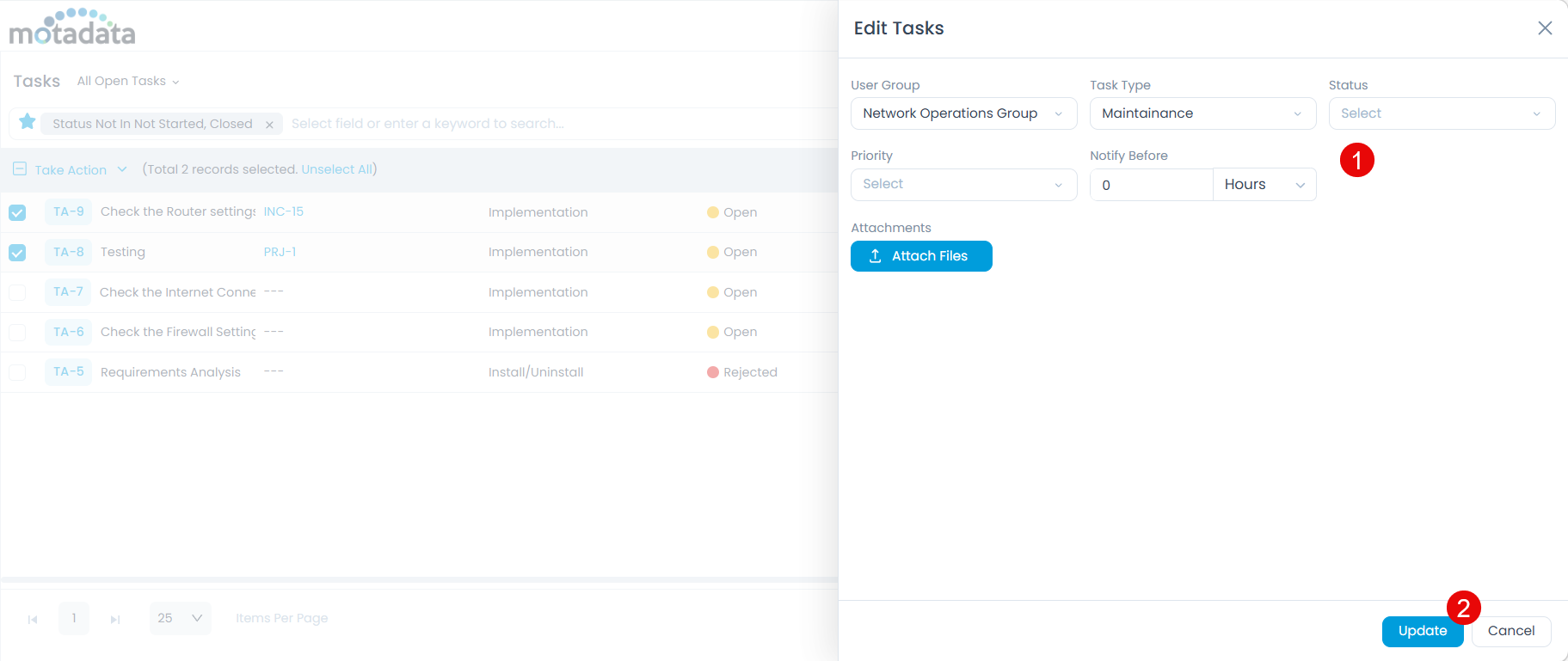Click the Notify Before number field

click(1151, 185)
